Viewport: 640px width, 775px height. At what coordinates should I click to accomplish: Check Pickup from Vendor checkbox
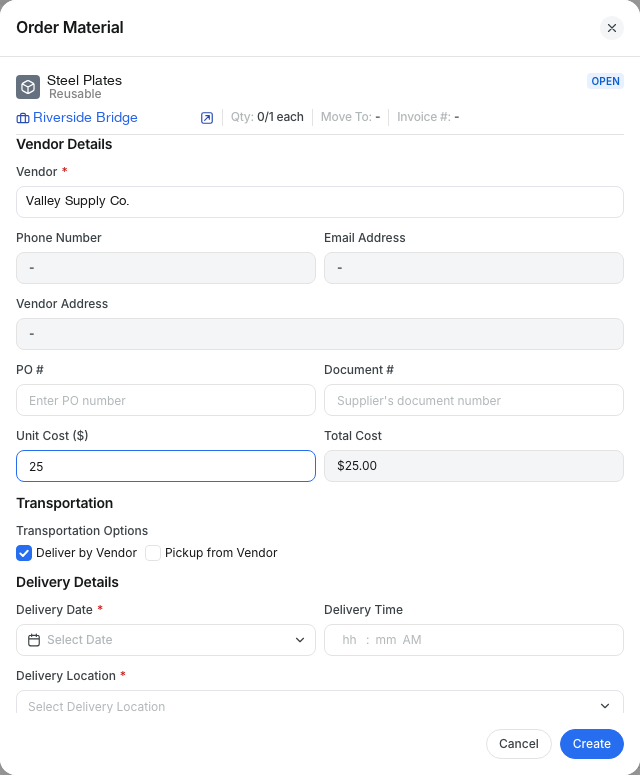153,553
